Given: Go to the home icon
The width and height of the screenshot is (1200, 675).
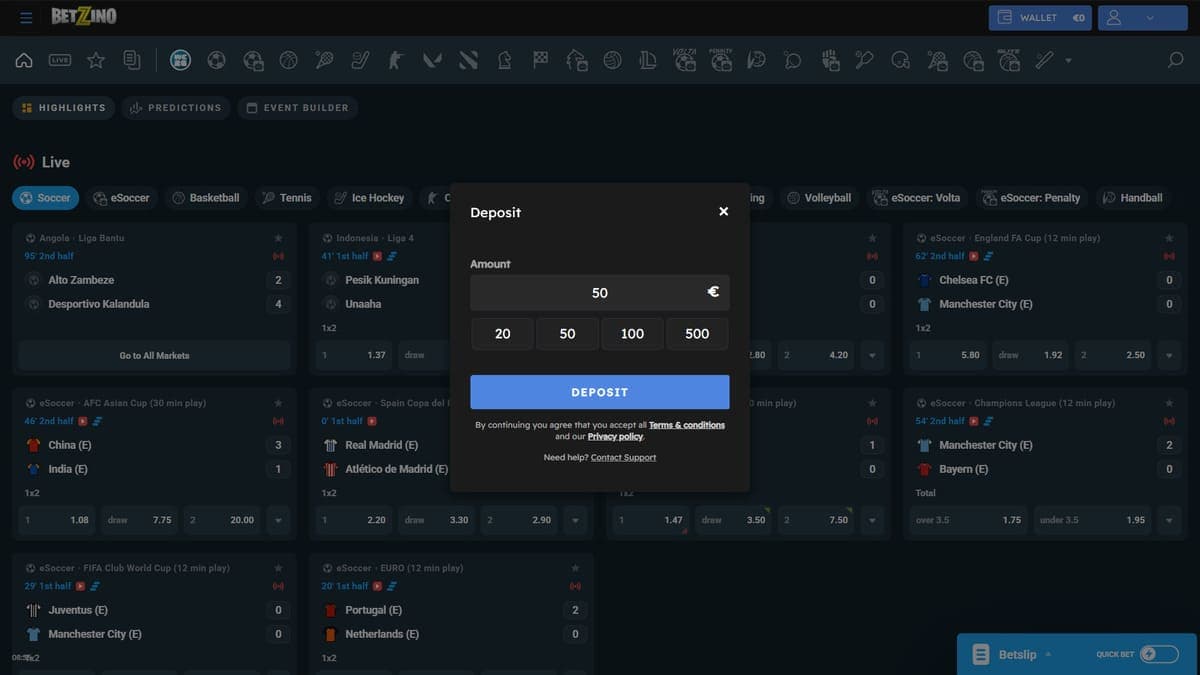Looking at the screenshot, I should pos(24,60).
